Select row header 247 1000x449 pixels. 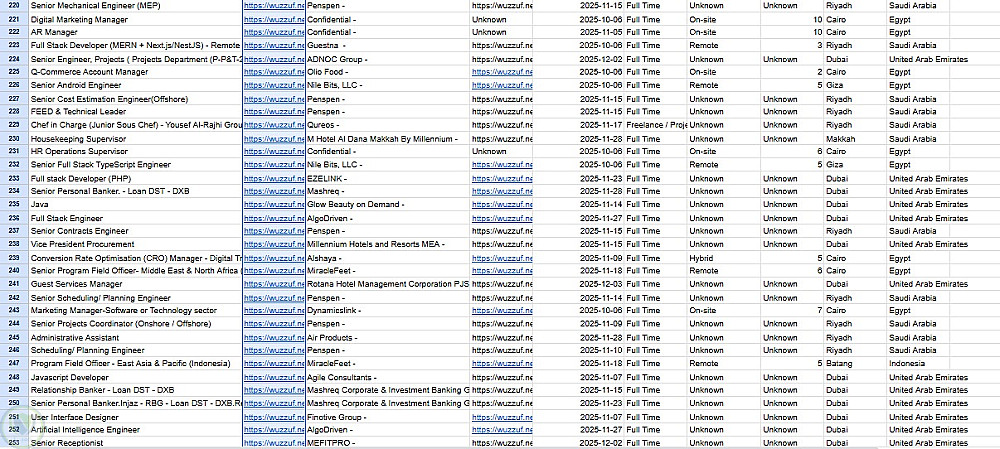(14, 363)
